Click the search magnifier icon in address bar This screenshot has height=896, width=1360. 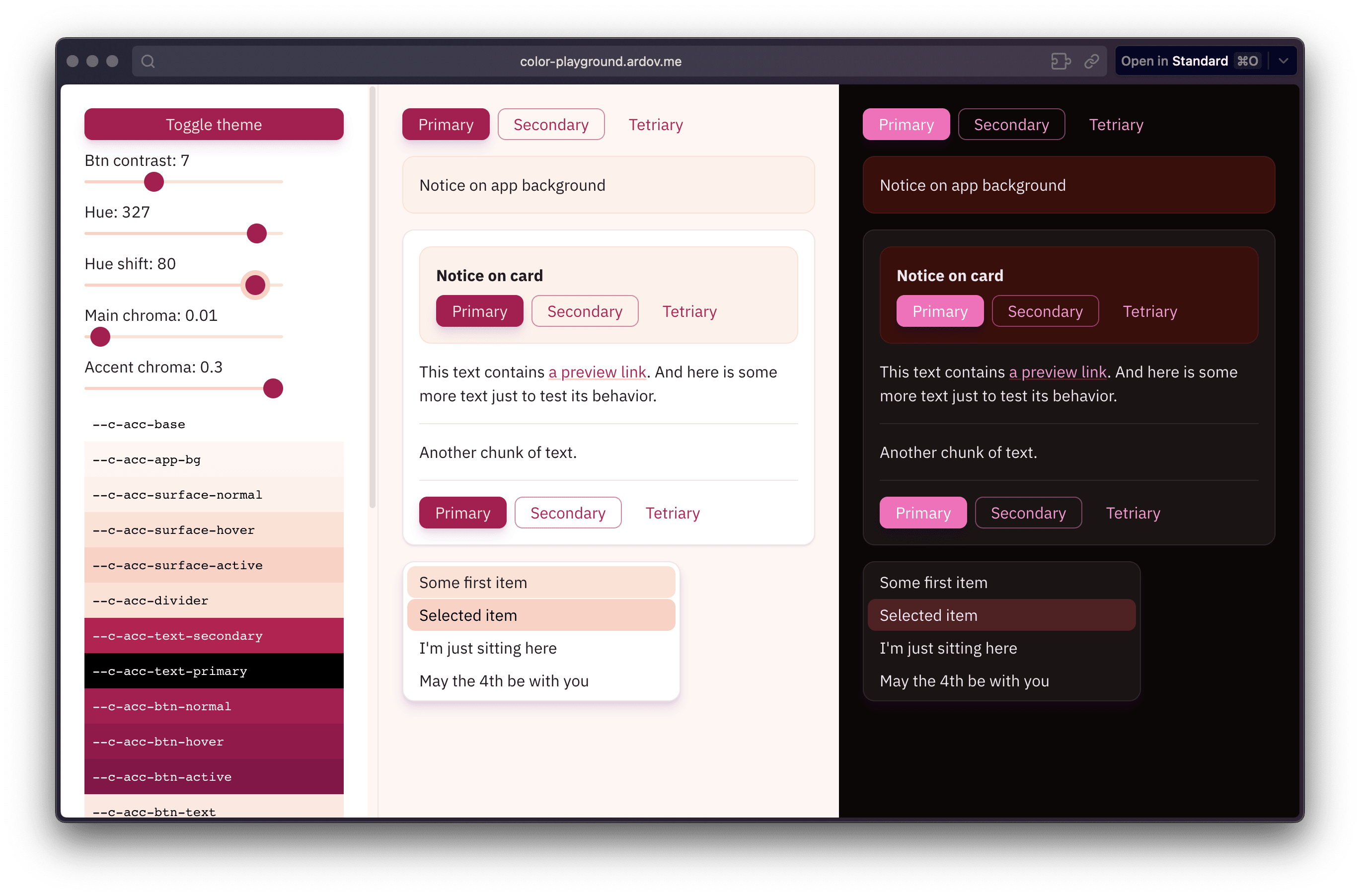pyautogui.click(x=148, y=61)
